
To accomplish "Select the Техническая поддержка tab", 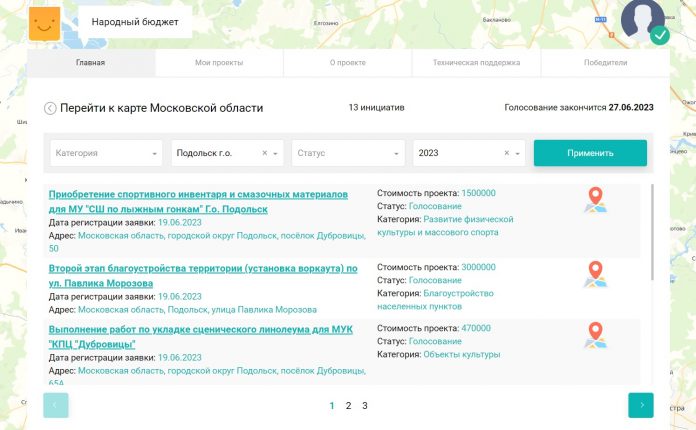I will tap(476, 62).
